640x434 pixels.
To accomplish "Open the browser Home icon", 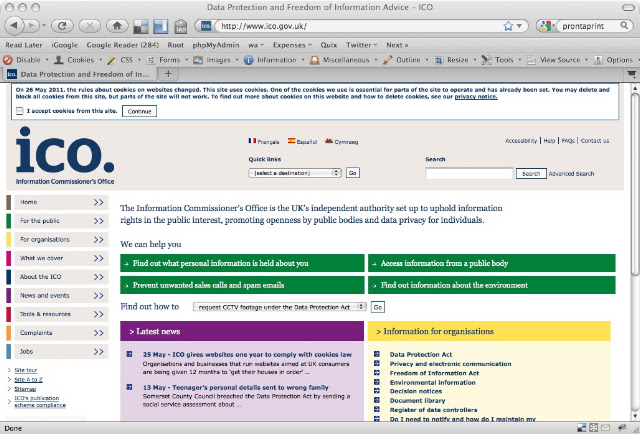I will [x=117, y=26].
